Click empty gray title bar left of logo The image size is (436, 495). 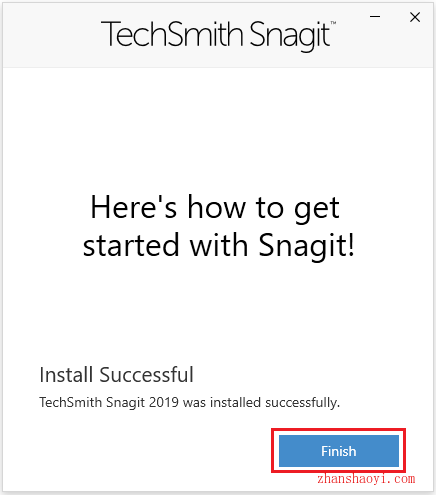pos(50,35)
